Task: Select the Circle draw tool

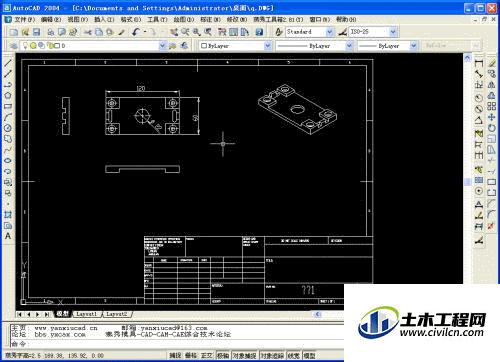Action: click(x=8, y=128)
